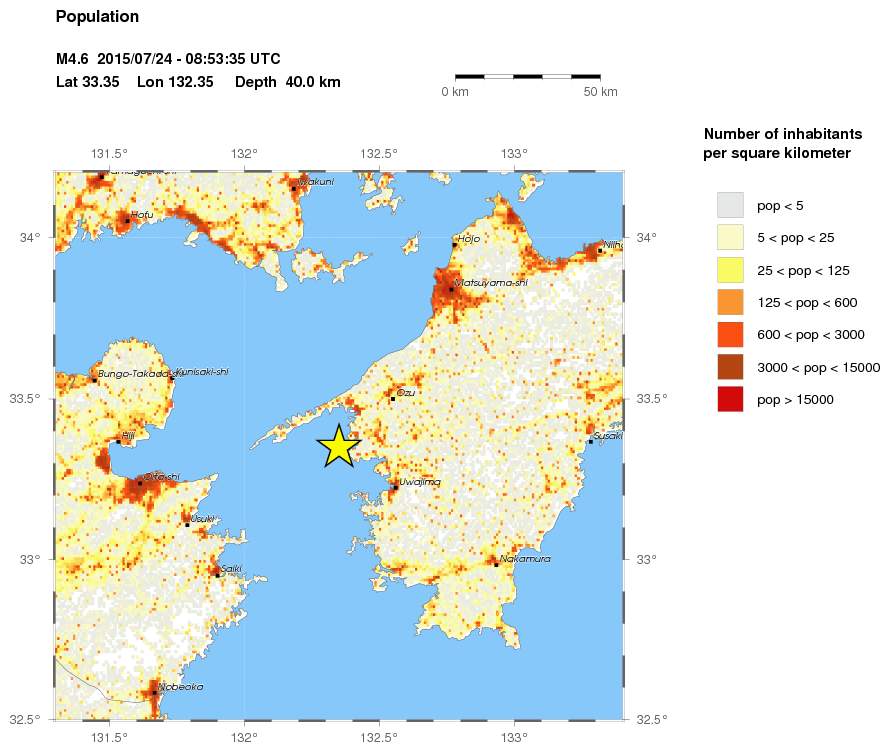Select the Kunisaki-shi city marker
The image size is (890, 752).
pos(171,378)
